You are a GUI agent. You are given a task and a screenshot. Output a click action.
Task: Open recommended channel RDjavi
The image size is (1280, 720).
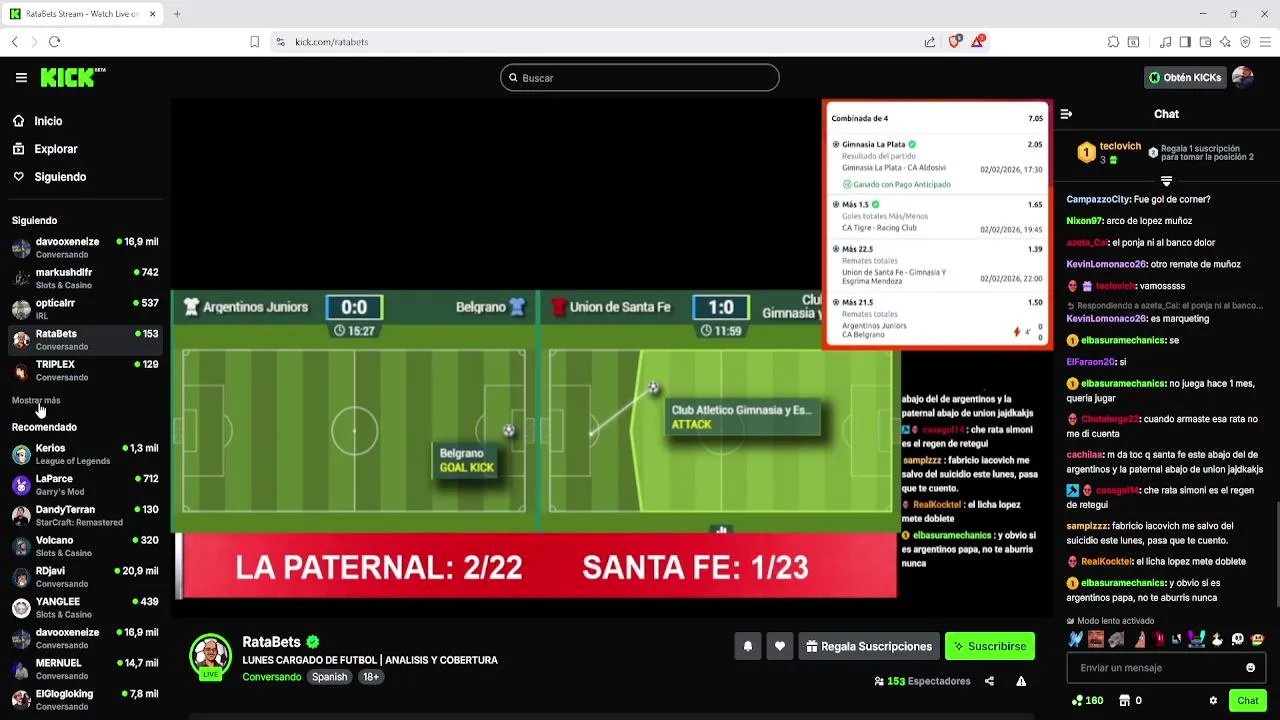coord(85,577)
